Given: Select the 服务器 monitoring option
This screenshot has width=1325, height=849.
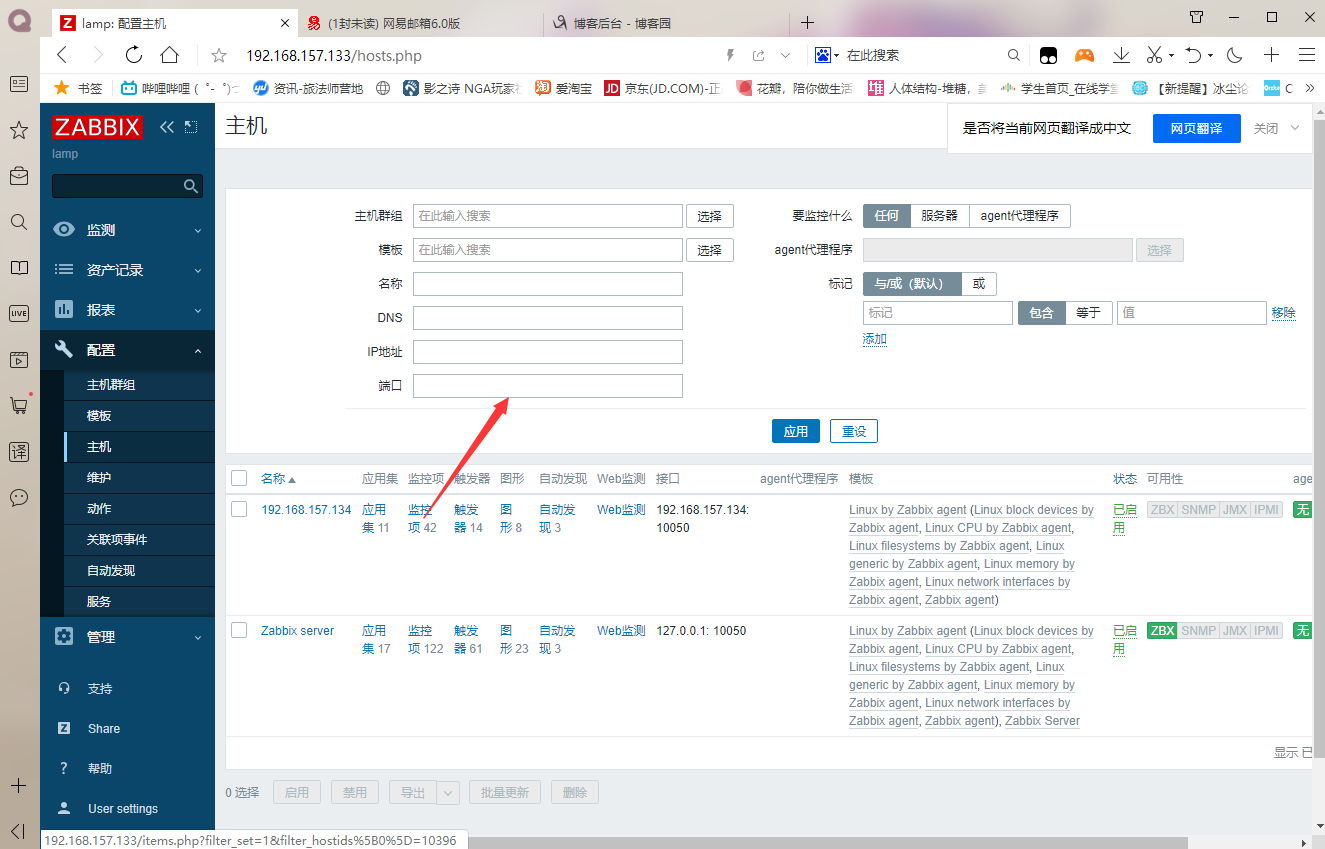Looking at the screenshot, I should [939, 215].
